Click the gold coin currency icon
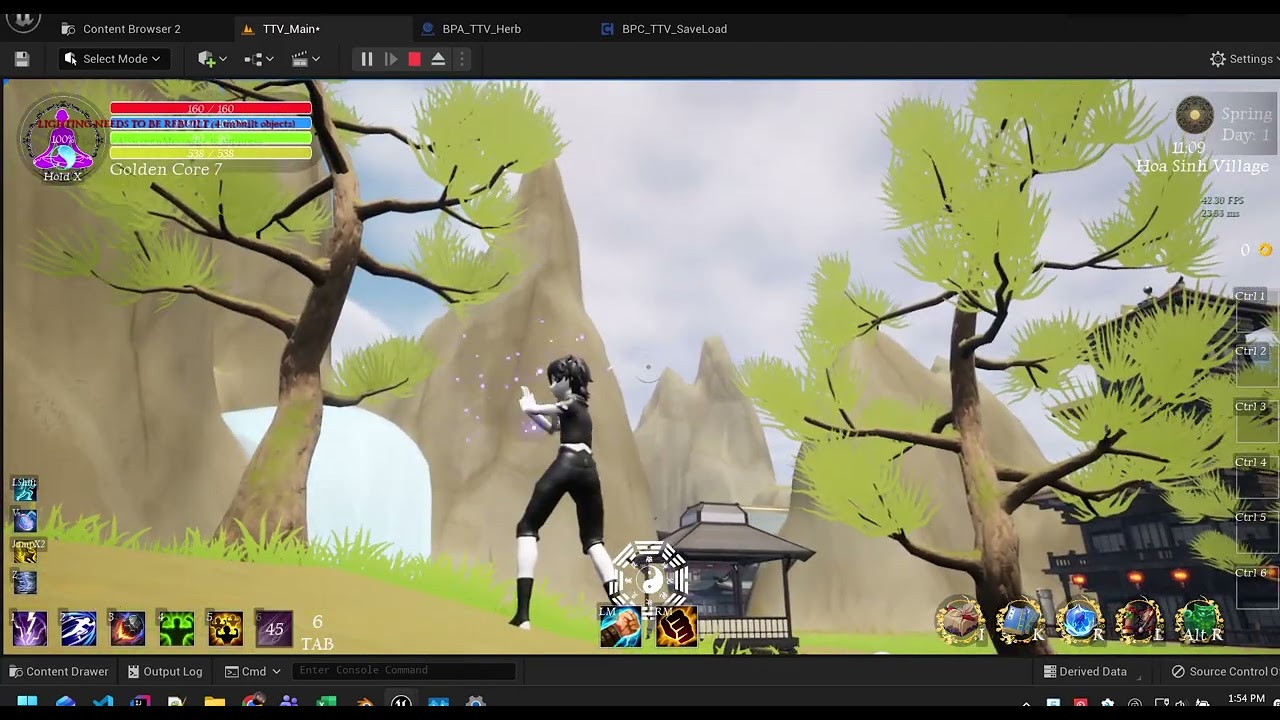Viewport: 1280px width, 720px height. (1265, 250)
